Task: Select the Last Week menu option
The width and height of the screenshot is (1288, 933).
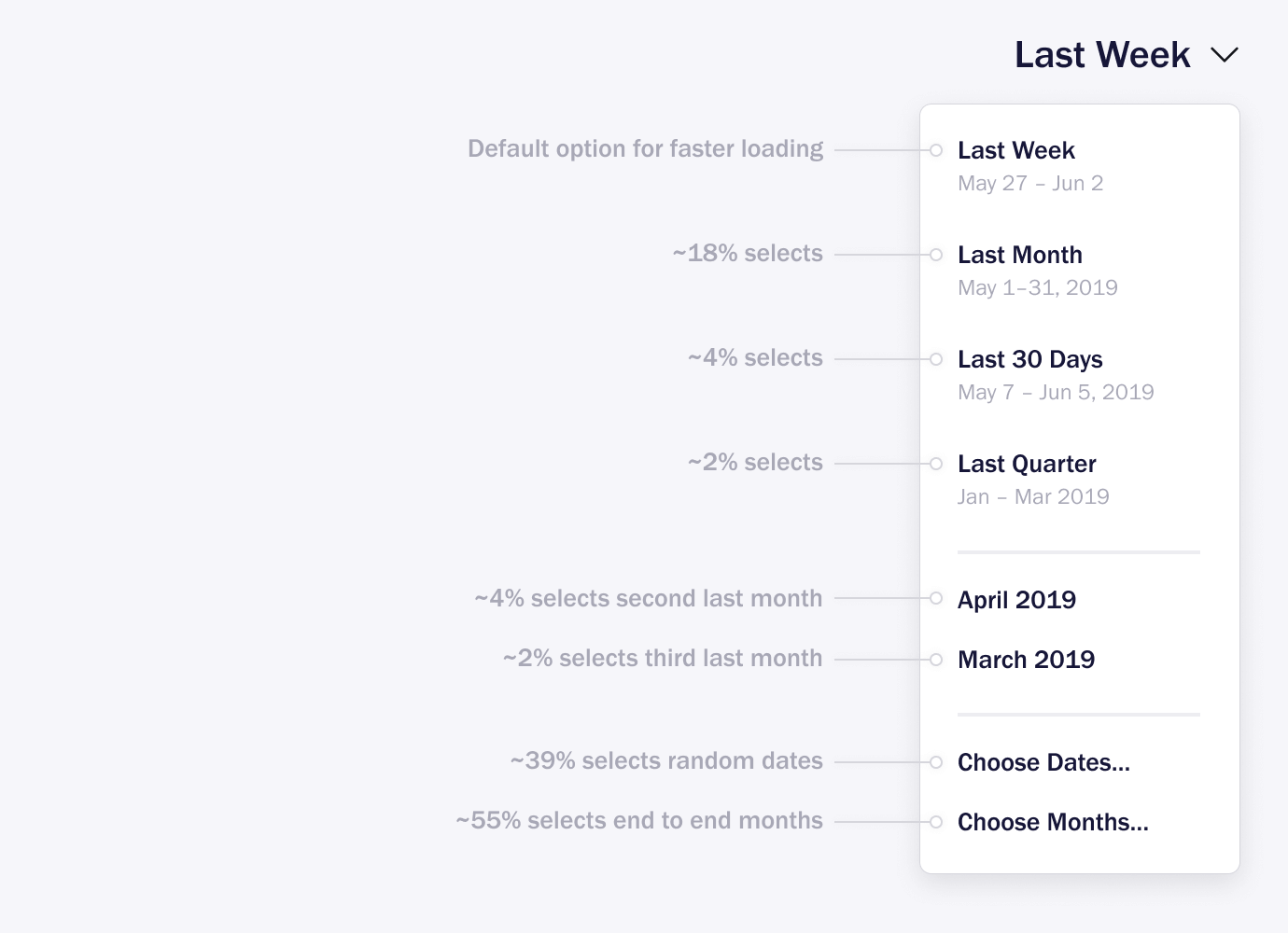Action: pyautogui.click(x=1016, y=150)
